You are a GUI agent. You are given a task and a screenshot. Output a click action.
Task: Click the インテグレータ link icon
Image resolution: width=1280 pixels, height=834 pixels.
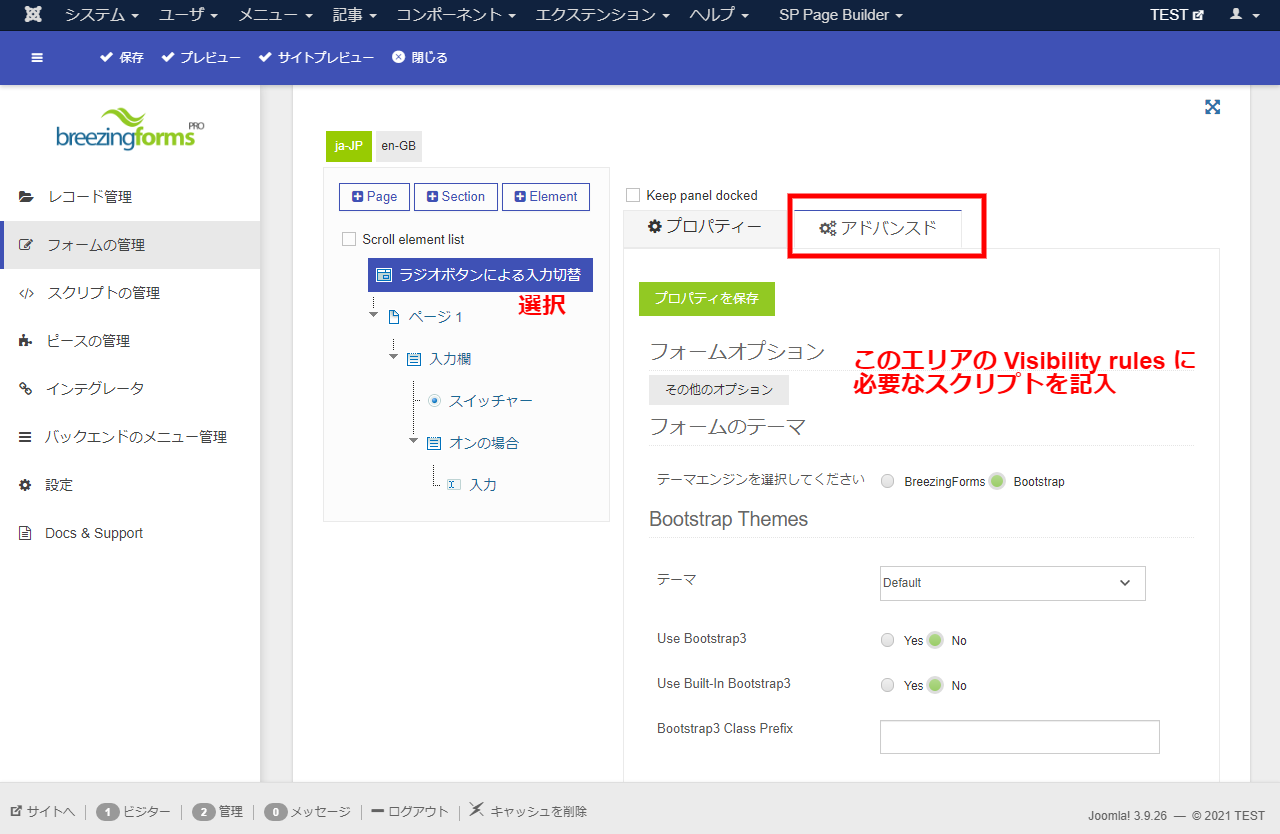[26, 389]
